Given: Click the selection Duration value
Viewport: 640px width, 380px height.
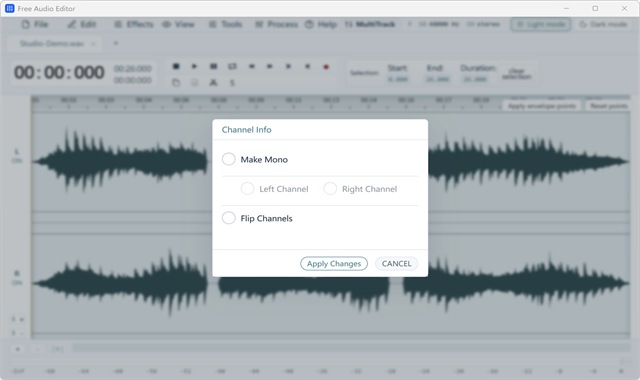Looking at the screenshot, I should pyautogui.click(x=475, y=79).
